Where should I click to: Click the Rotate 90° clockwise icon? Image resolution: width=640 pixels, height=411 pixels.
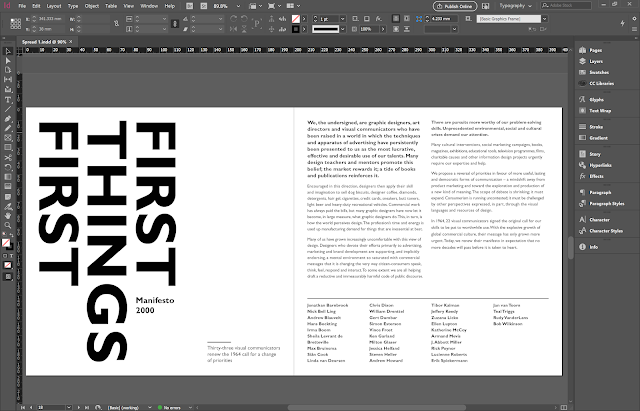[233, 19]
